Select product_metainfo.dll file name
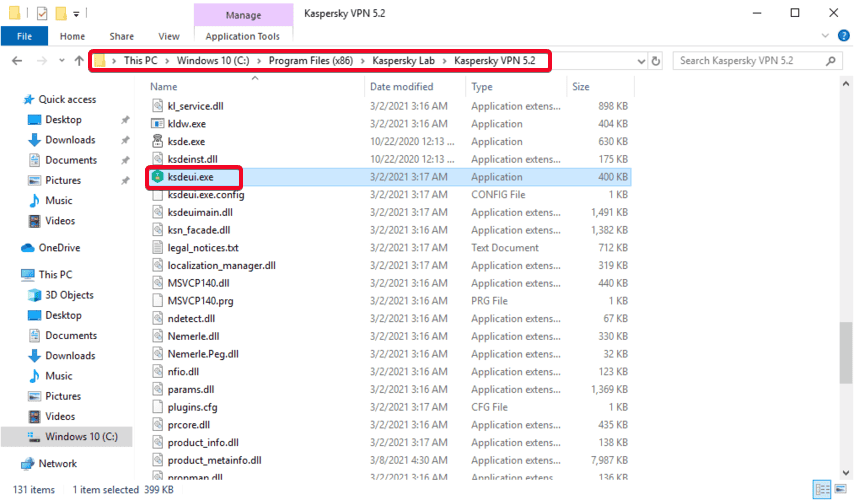 215,460
